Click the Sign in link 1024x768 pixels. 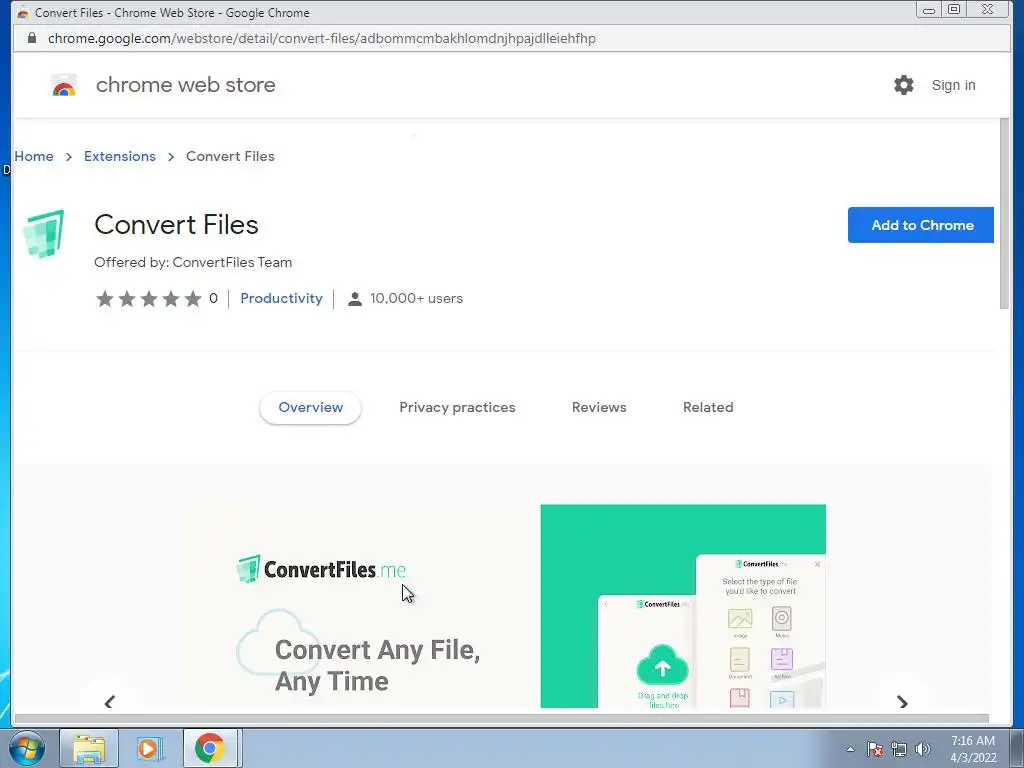[x=953, y=85]
